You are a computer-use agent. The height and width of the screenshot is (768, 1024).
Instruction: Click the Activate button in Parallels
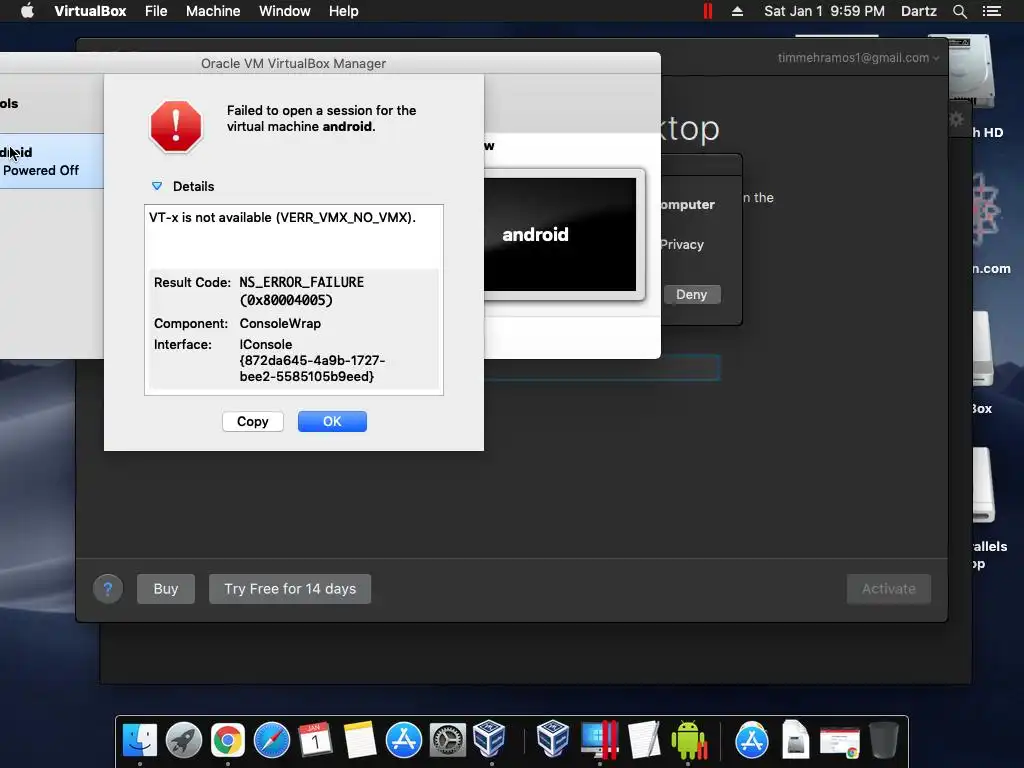[889, 589]
